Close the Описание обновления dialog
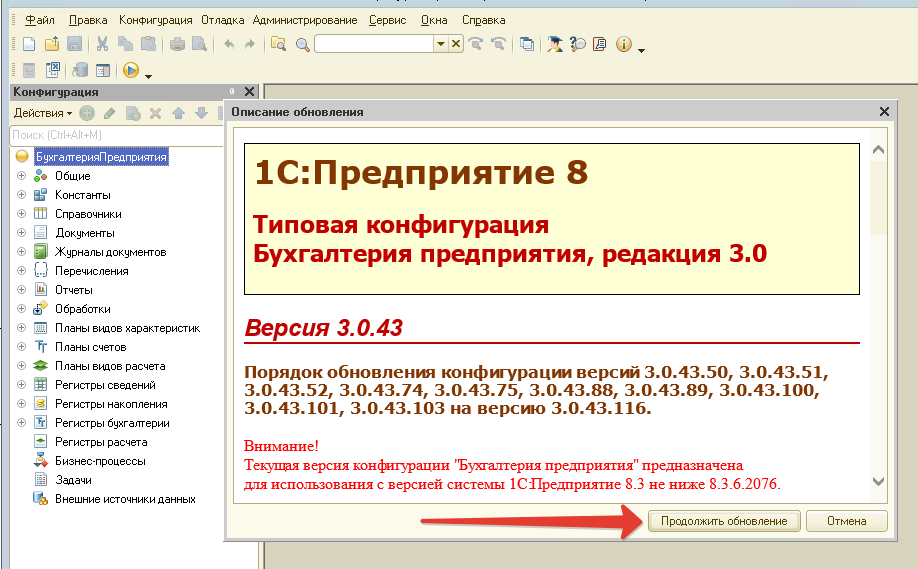This screenshot has width=918, height=569. coord(884,111)
